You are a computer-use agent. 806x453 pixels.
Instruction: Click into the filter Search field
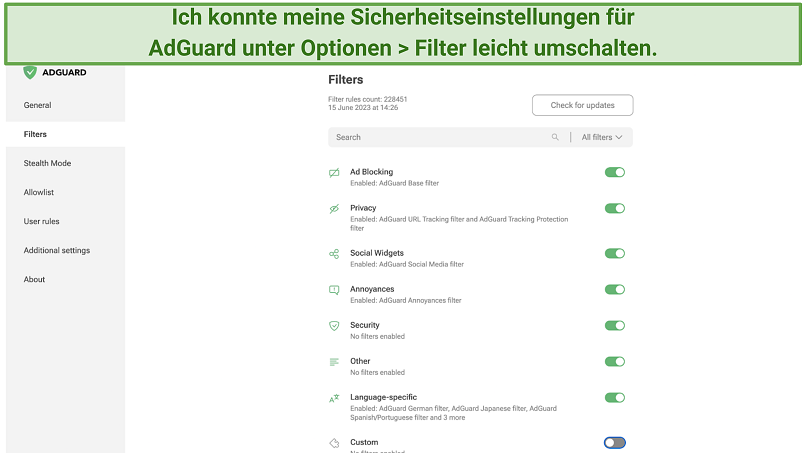pos(440,137)
